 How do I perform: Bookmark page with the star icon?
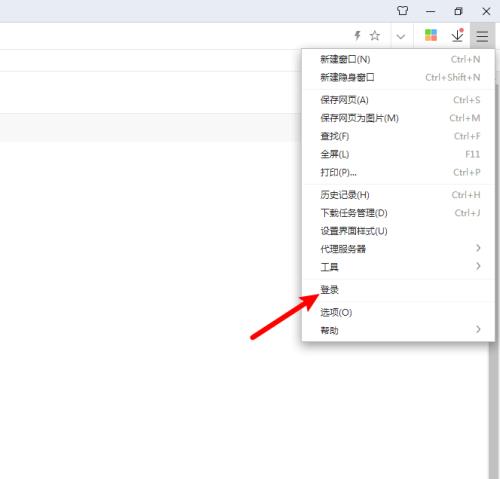(375, 35)
